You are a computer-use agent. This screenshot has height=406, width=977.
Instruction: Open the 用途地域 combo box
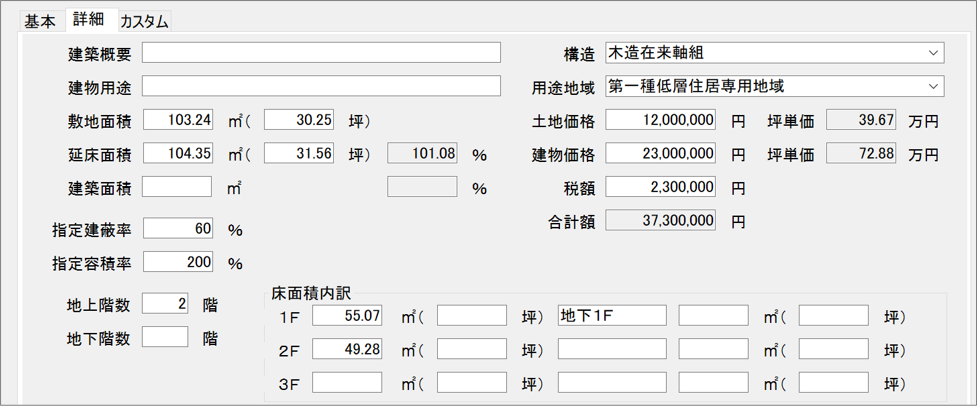coord(933,86)
